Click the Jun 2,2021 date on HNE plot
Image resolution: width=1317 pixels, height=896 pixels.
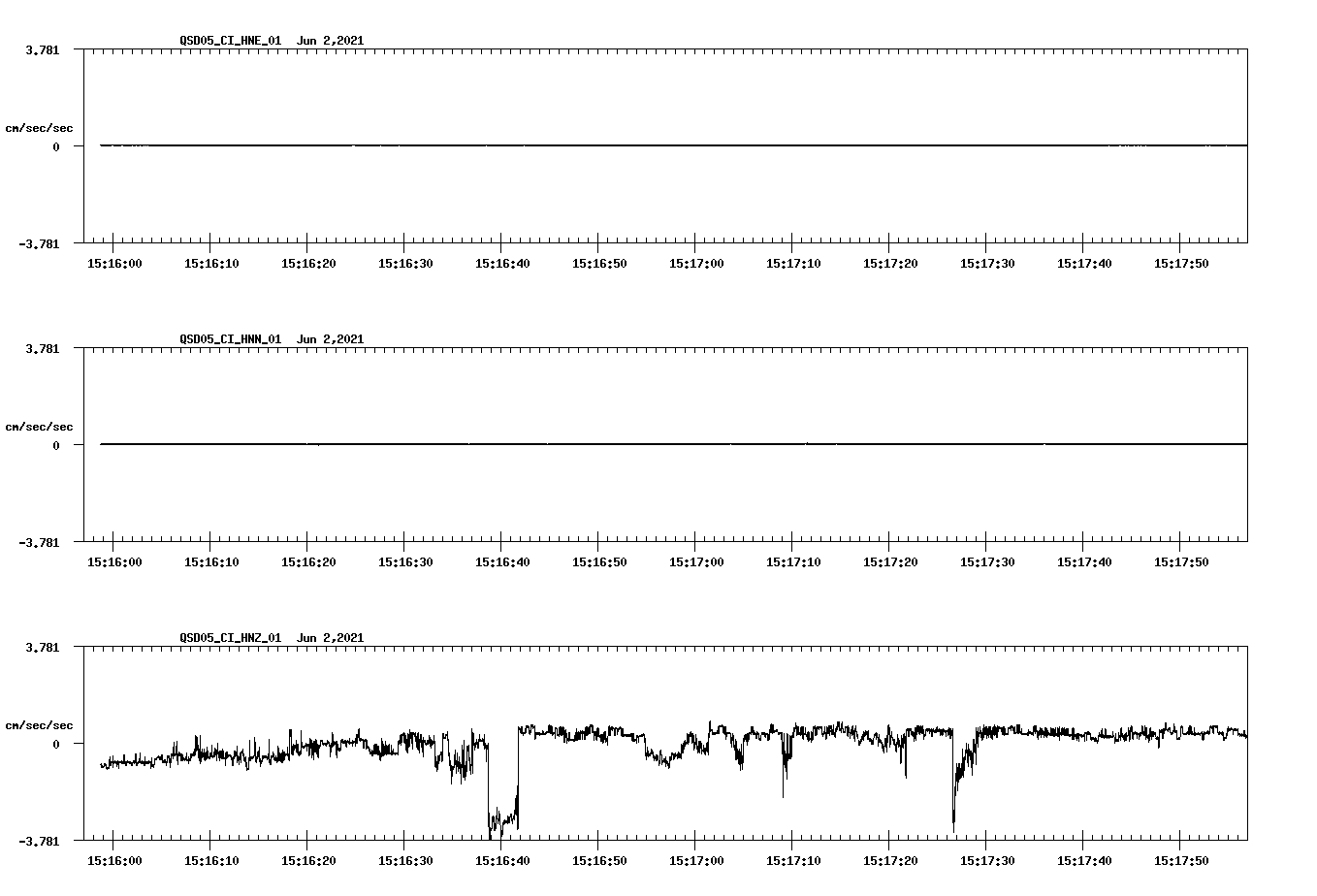(330, 41)
